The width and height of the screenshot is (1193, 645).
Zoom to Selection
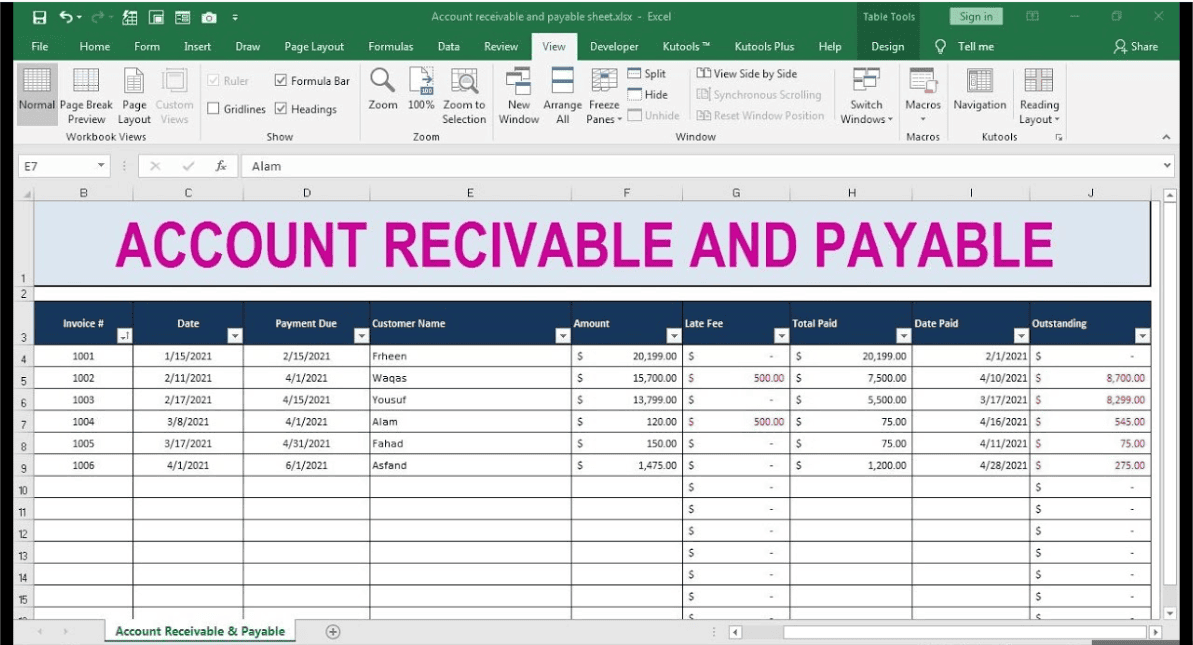(464, 96)
